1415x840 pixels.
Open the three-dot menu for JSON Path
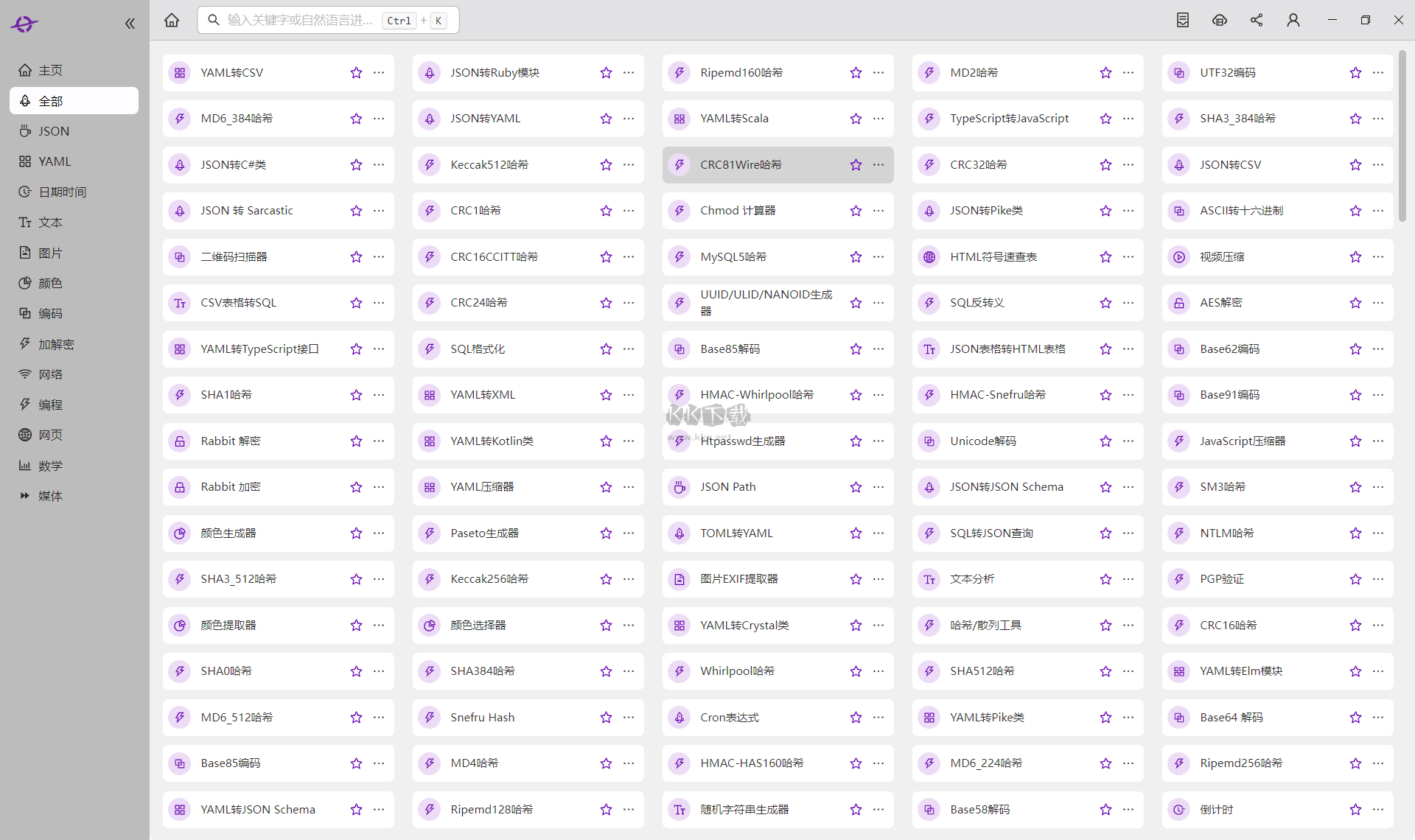tap(878, 487)
